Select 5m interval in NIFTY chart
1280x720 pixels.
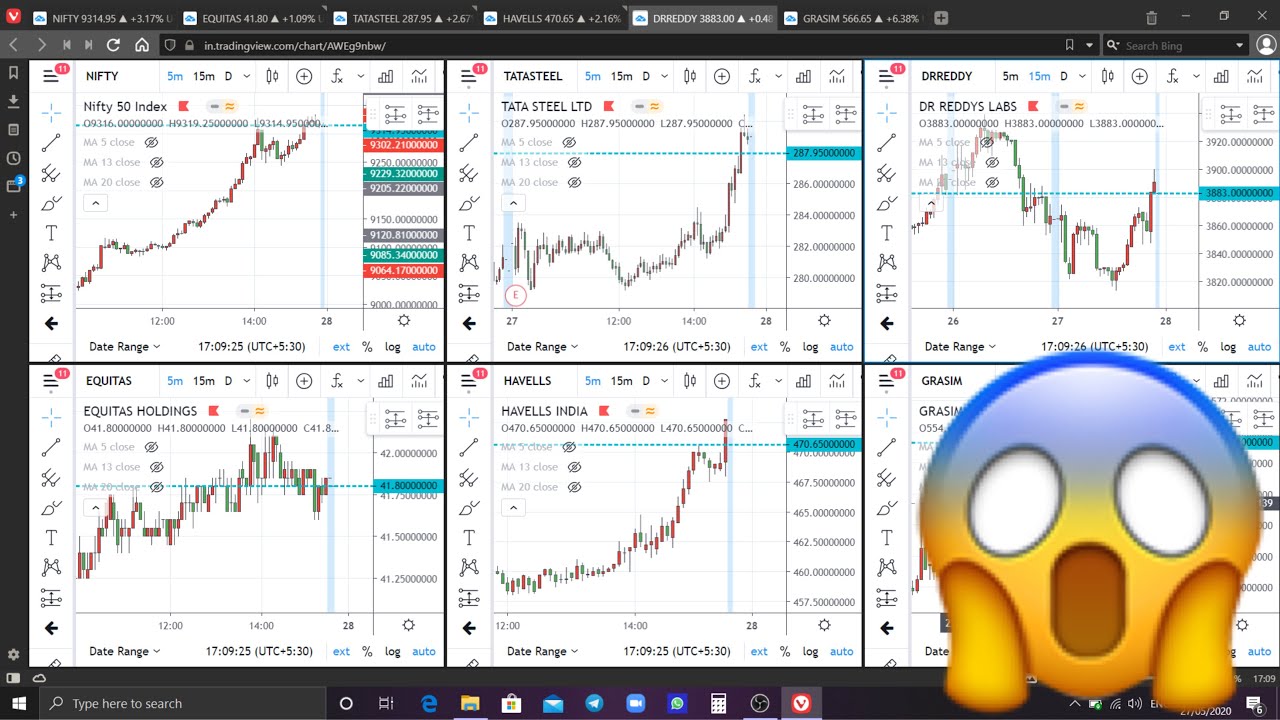[175, 76]
